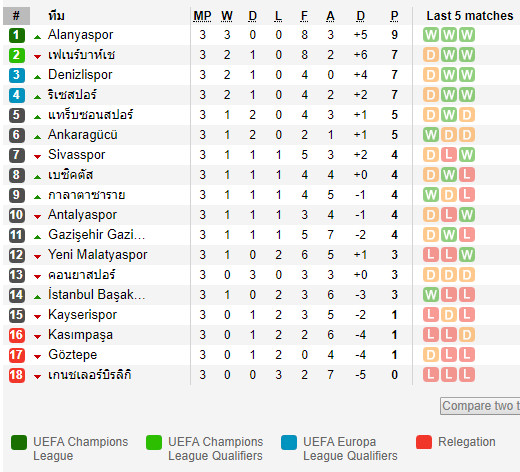Viewport: 520px width, 472px height.
Task: Open the İstanbul Başak... team link
Action: [97, 295]
